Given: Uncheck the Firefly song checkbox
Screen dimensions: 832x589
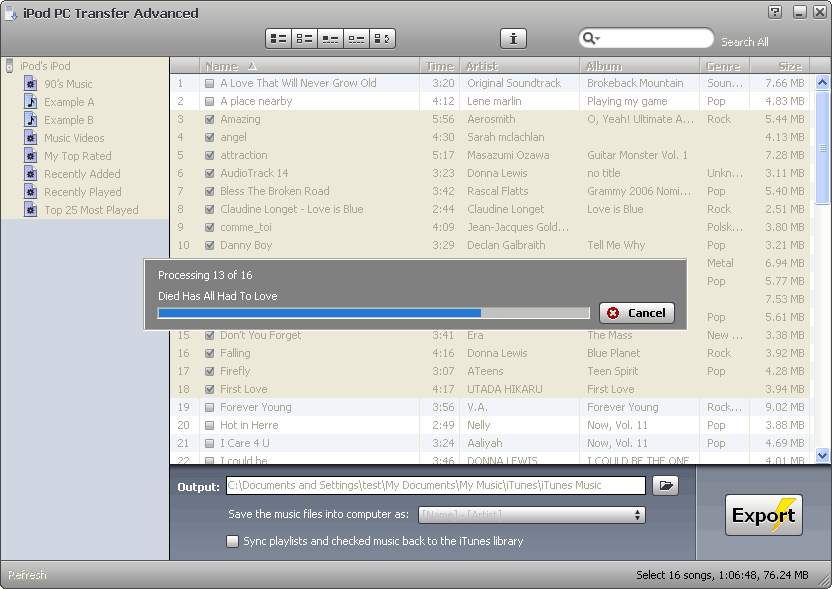Looking at the screenshot, I should (x=210, y=371).
